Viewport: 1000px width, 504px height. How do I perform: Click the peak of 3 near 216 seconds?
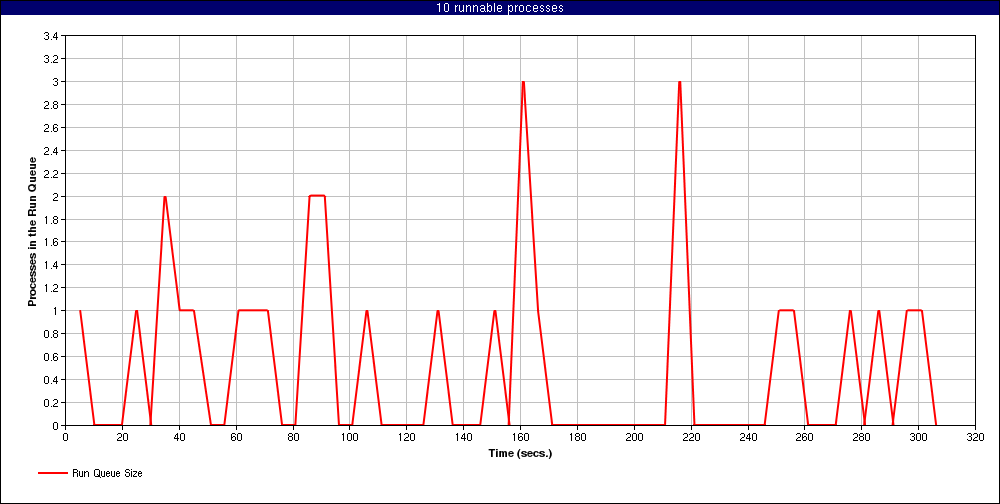pos(680,82)
